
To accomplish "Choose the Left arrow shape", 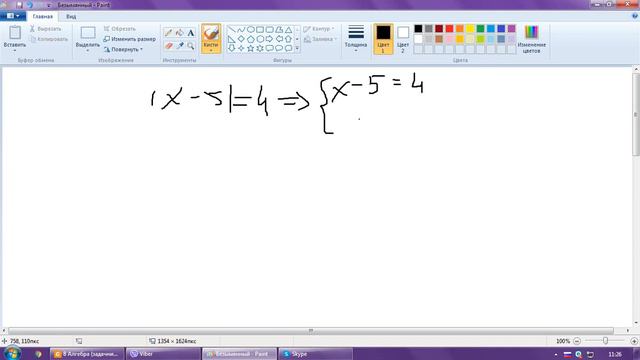I will tap(279, 39).
